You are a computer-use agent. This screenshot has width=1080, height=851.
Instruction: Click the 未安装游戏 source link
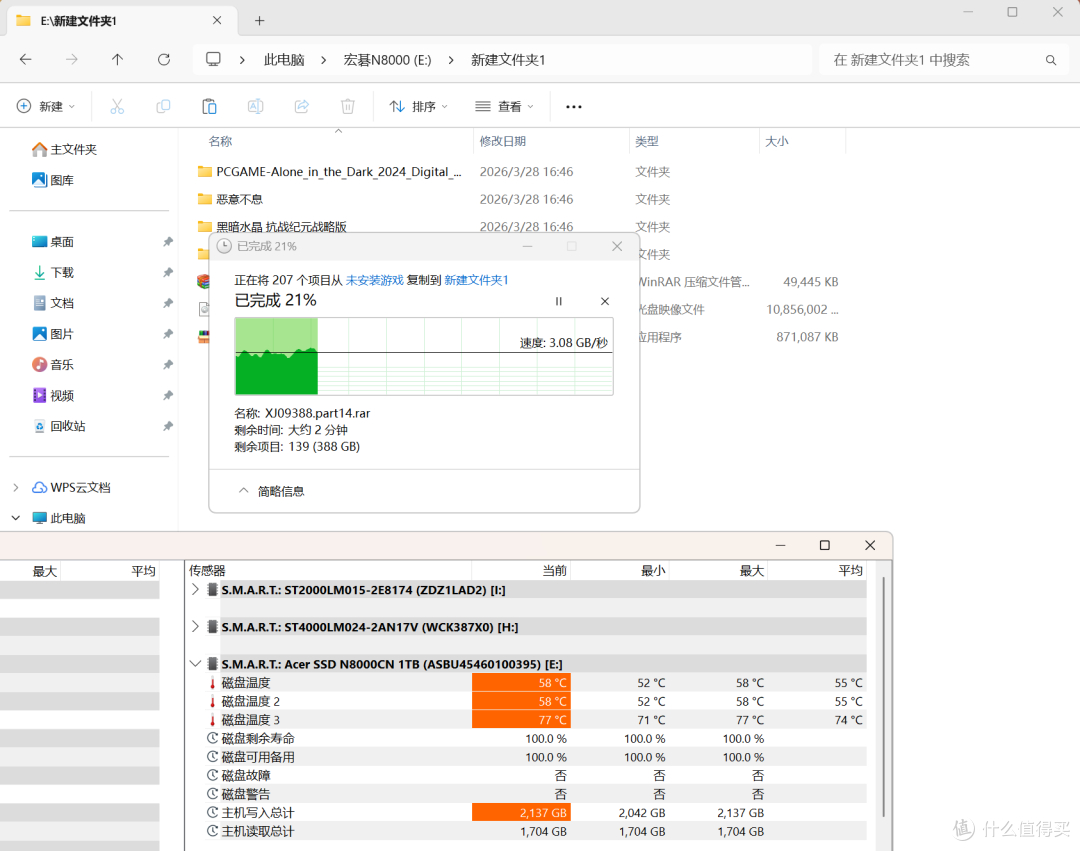tap(374, 280)
